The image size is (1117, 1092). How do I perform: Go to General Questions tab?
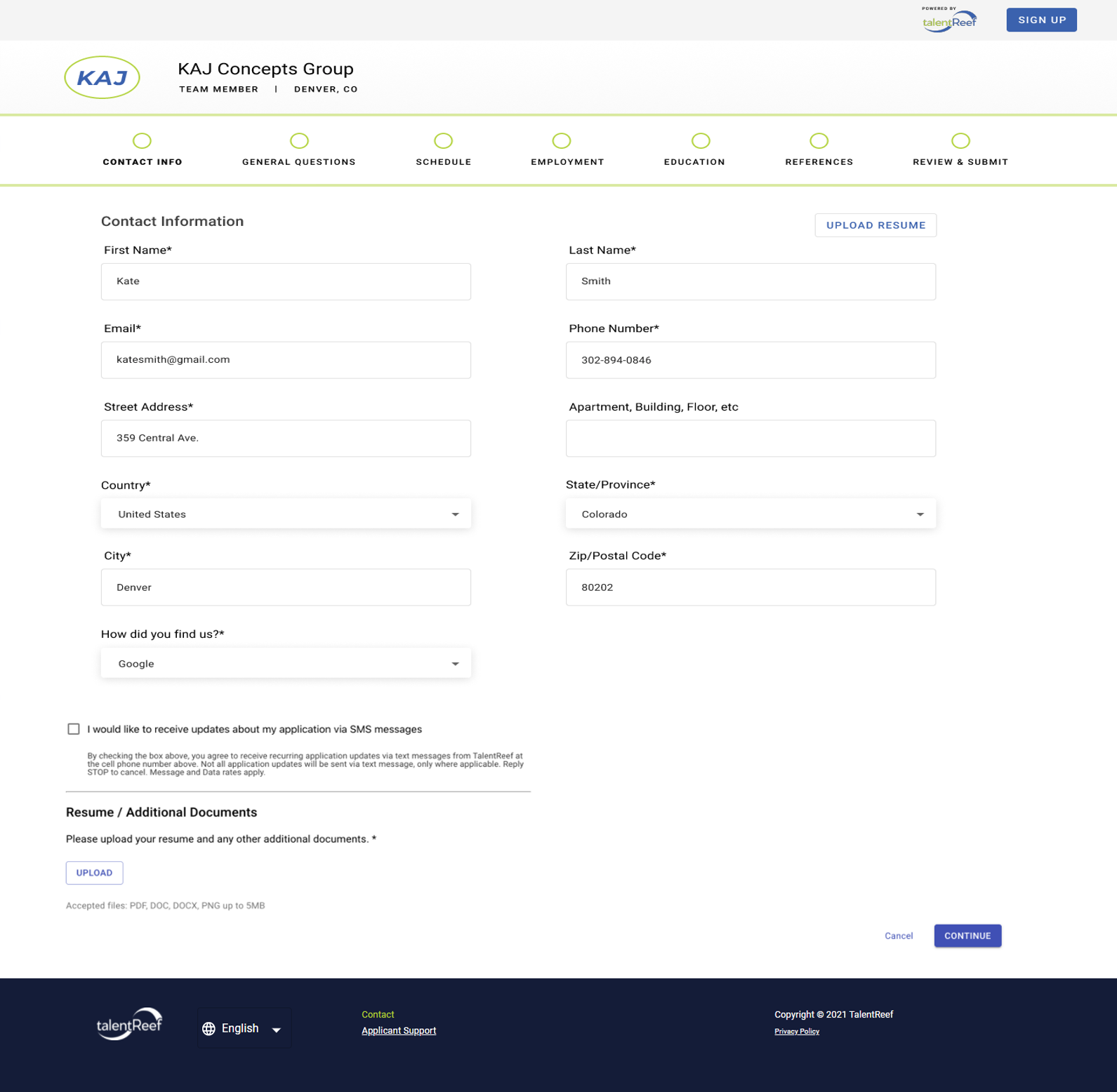[299, 161]
